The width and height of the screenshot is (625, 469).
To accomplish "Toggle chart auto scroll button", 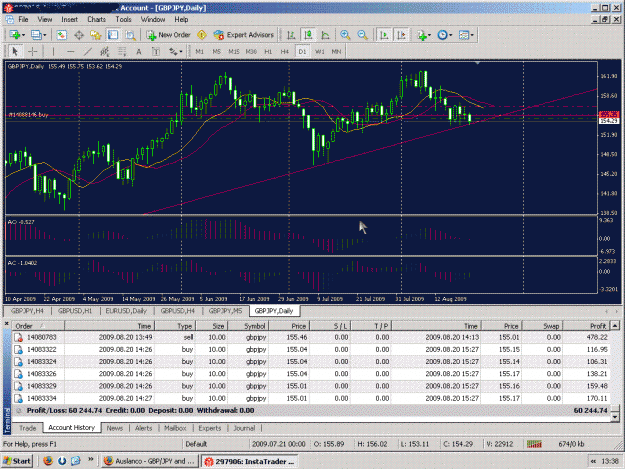I will pyautogui.click(x=384, y=35).
